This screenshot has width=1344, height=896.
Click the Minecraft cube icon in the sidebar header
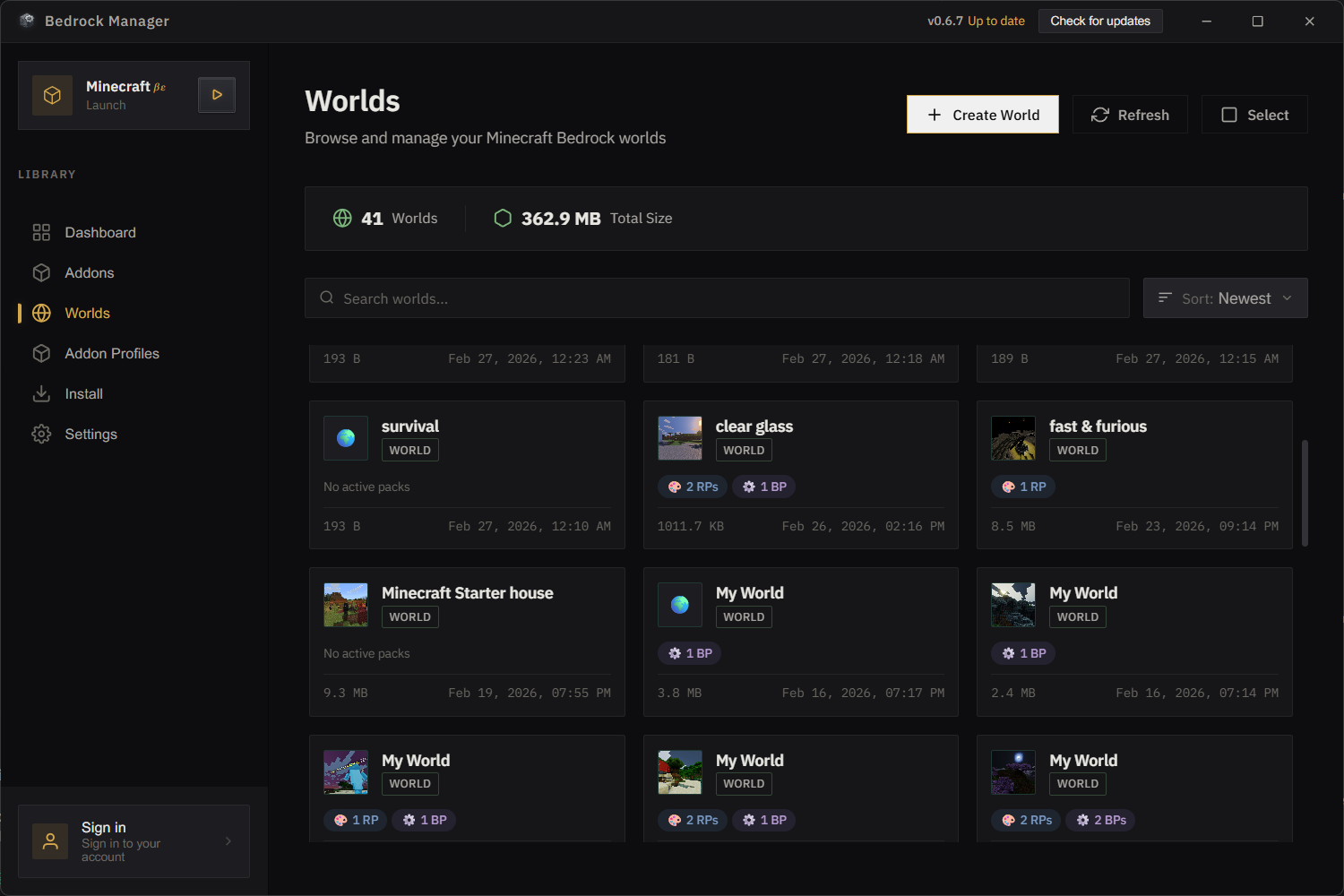tap(52, 95)
